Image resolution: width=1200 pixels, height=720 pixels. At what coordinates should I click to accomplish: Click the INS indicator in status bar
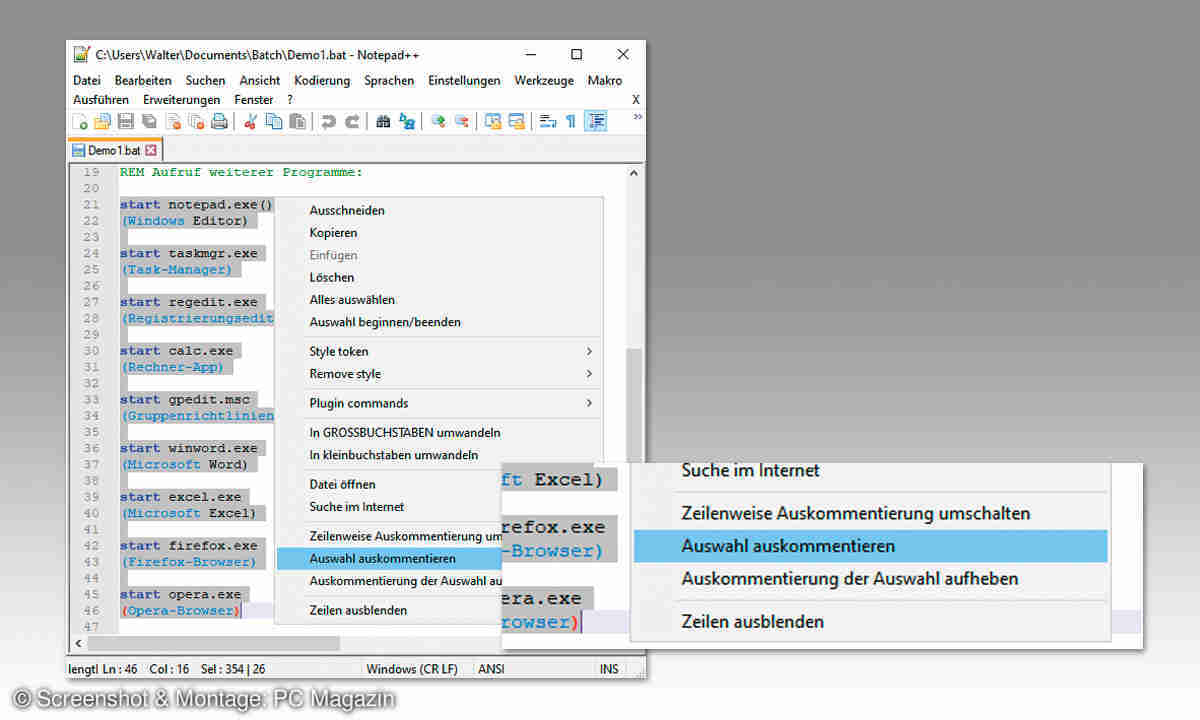[x=609, y=669]
